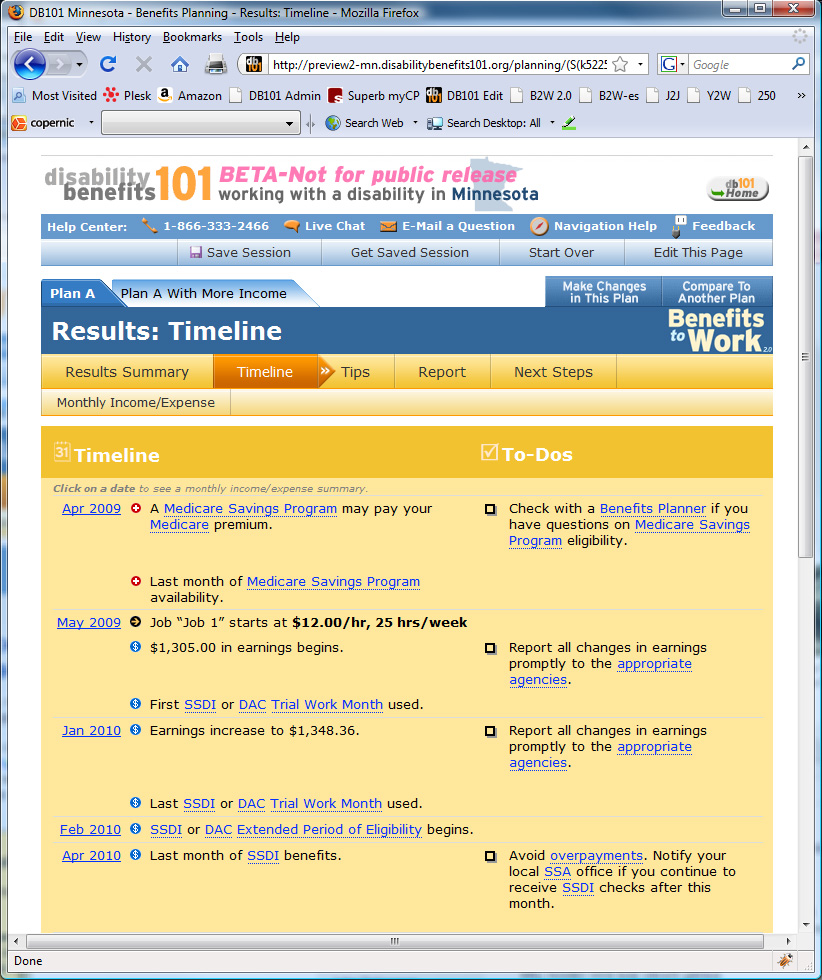This screenshot has width=822, height=980.
Task: Click the Start Over button
Action: [561, 252]
